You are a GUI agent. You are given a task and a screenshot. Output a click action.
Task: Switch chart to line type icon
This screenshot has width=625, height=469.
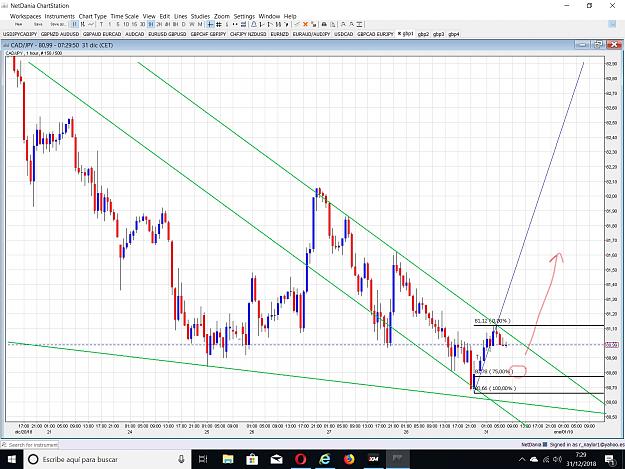point(91,24)
